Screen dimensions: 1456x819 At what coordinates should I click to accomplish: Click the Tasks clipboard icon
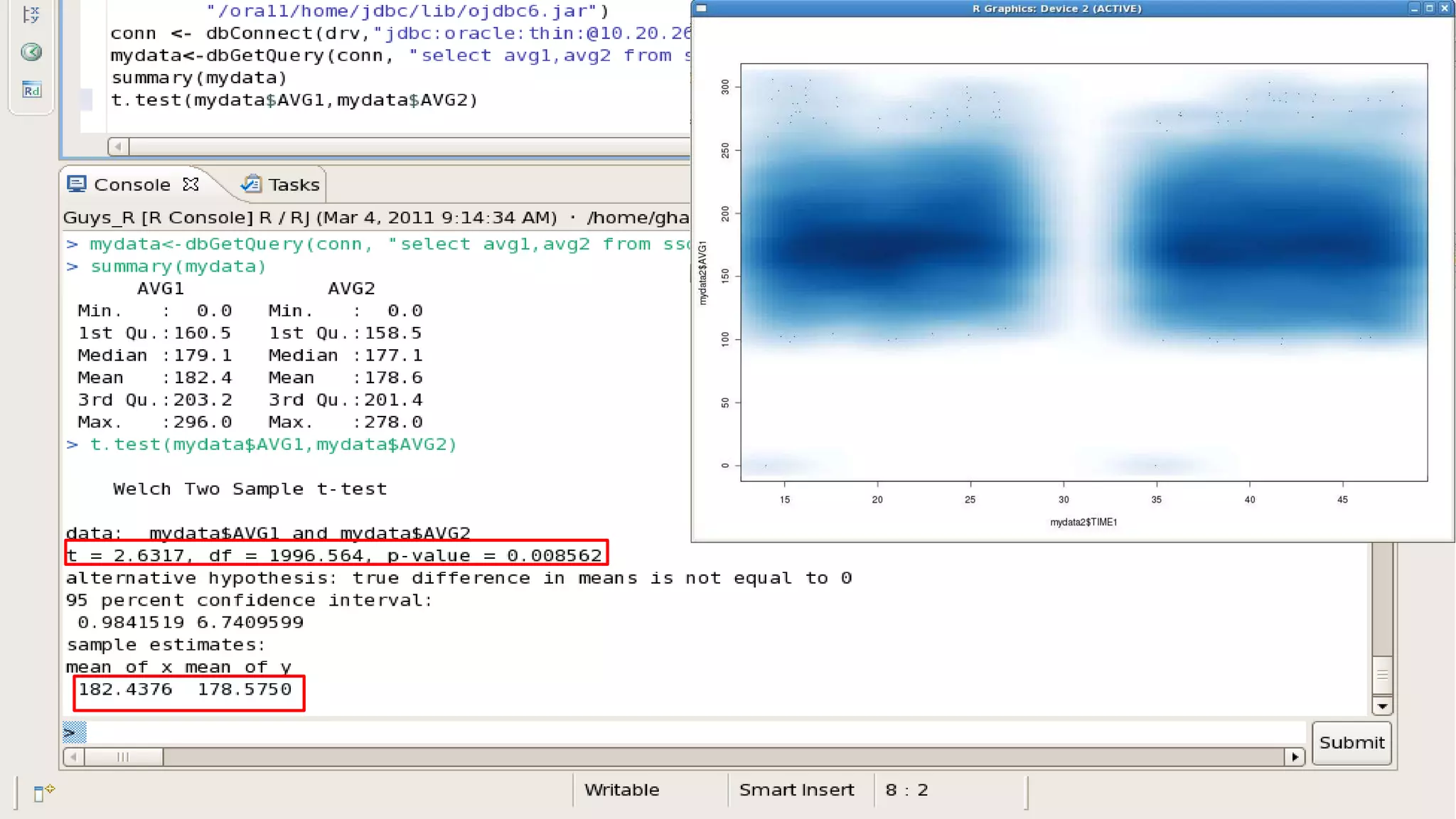click(x=251, y=184)
